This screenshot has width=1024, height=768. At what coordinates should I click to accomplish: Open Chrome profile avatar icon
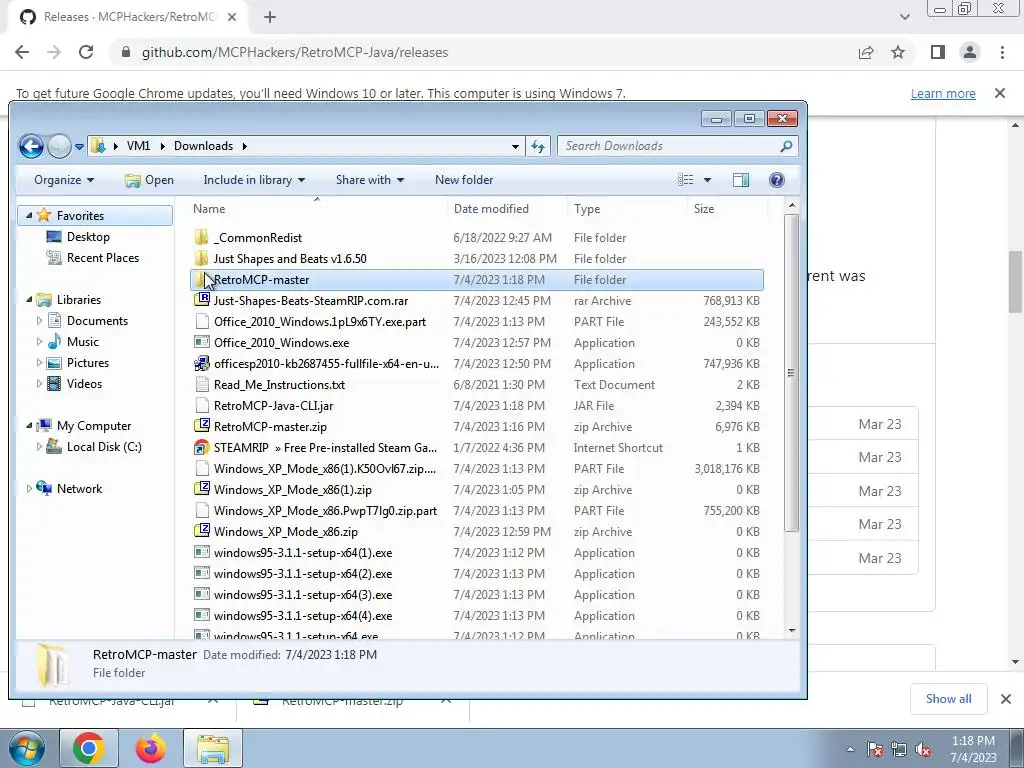(970, 52)
